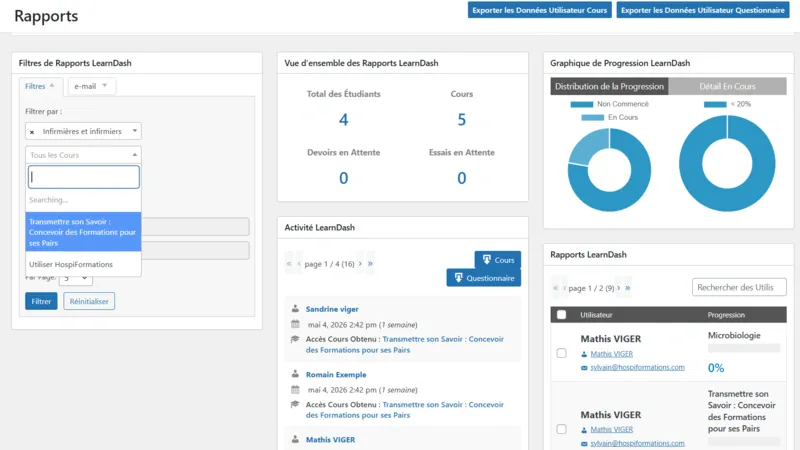The width and height of the screenshot is (800, 450).
Task: Click Devoirs en Attente value 0
Action: pyautogui.click(x=343, y=178)
